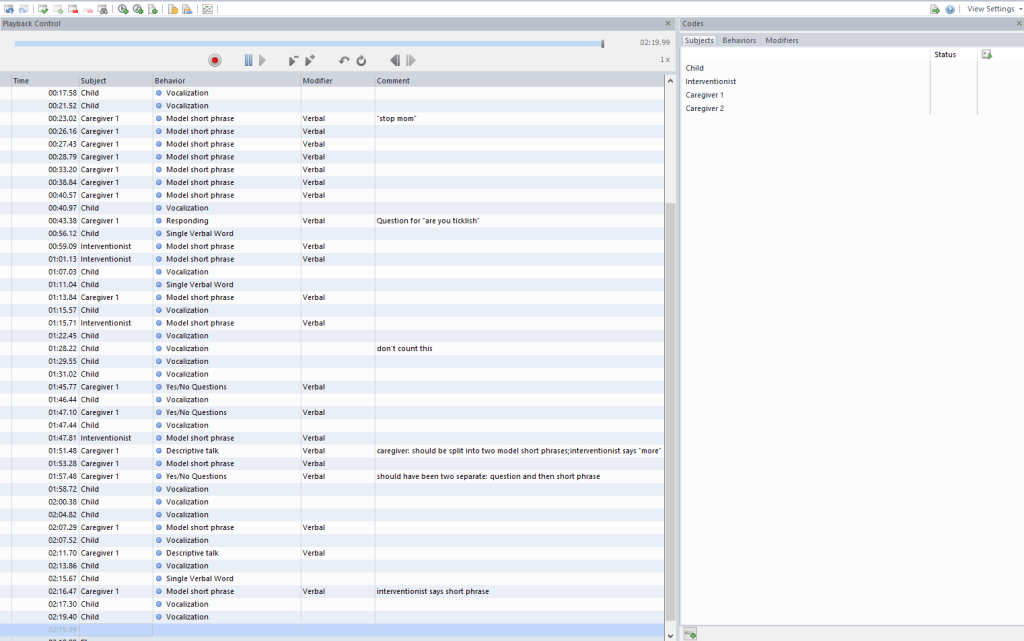This screenshot has height=641, width=1024.
Task: Switch to the Behaviors tab
Action: [739, 40]
